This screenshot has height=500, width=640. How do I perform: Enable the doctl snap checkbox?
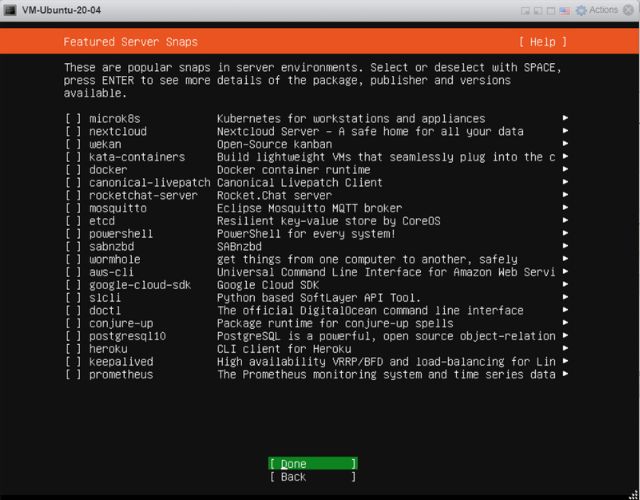point(73,311)
